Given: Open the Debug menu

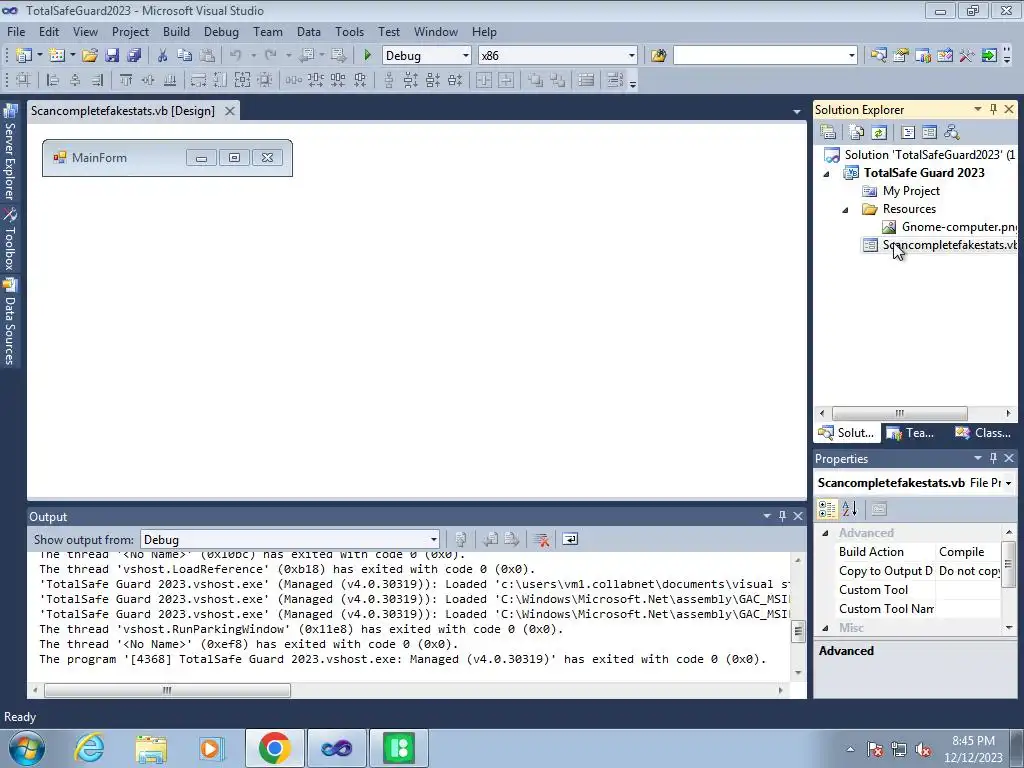Looking at the screenshot, I should 221,31.
